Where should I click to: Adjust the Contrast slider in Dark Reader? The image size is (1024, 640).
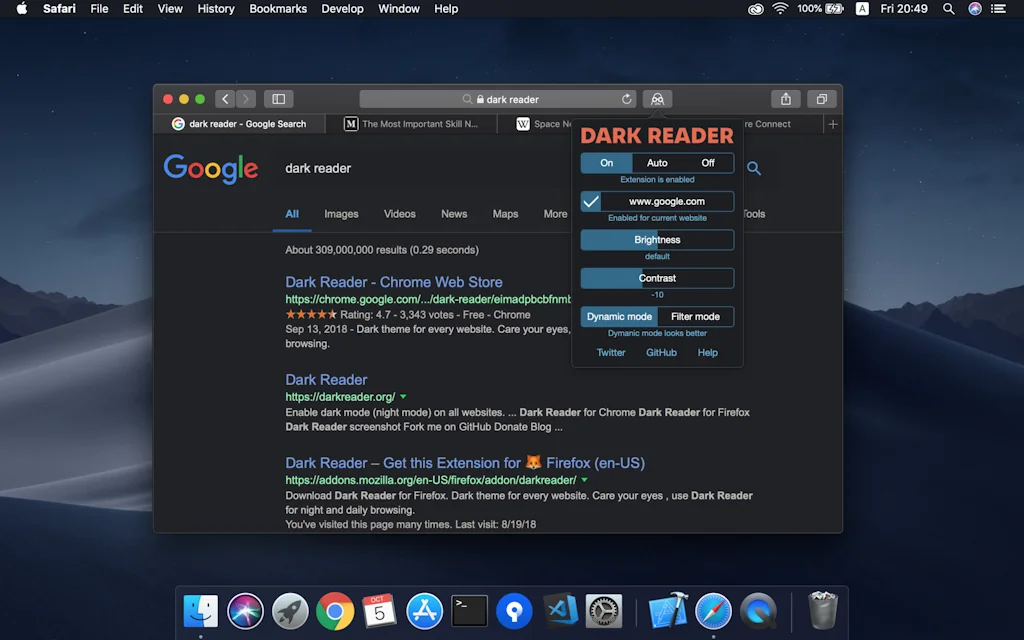657,277
